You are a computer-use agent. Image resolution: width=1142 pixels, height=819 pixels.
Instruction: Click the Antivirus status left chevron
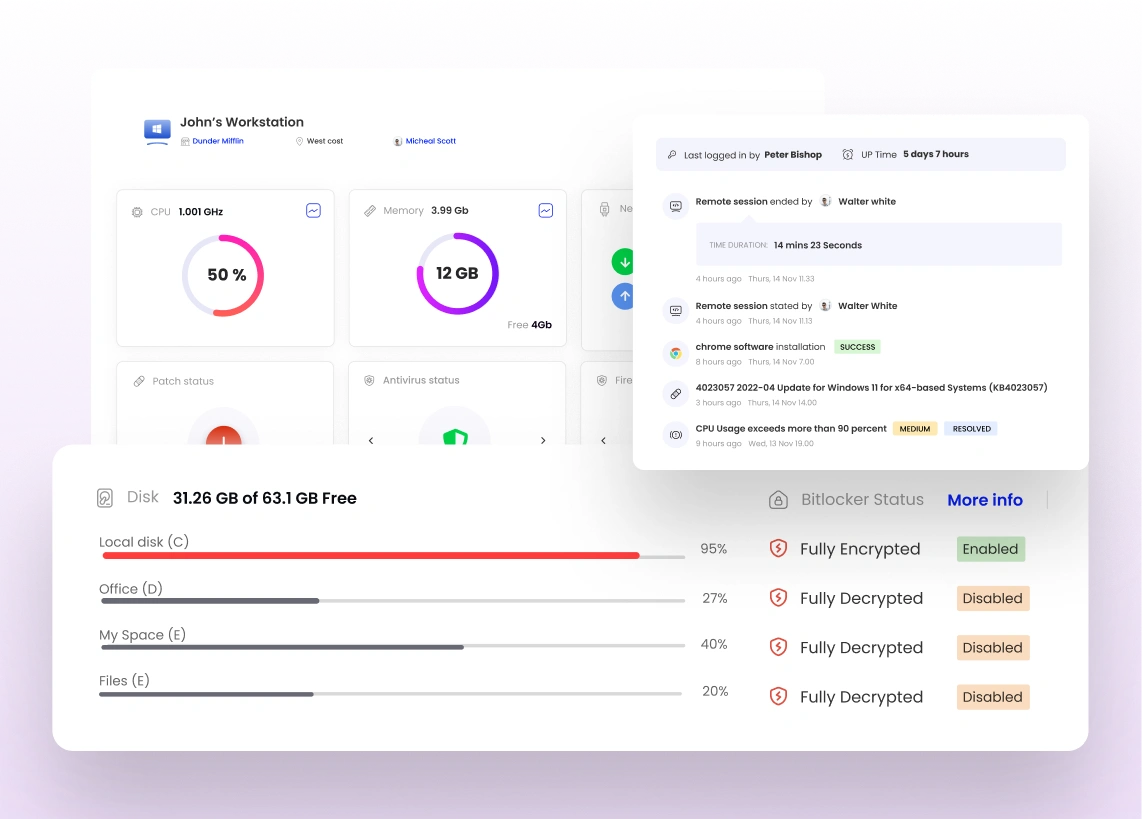pos(371,440)
